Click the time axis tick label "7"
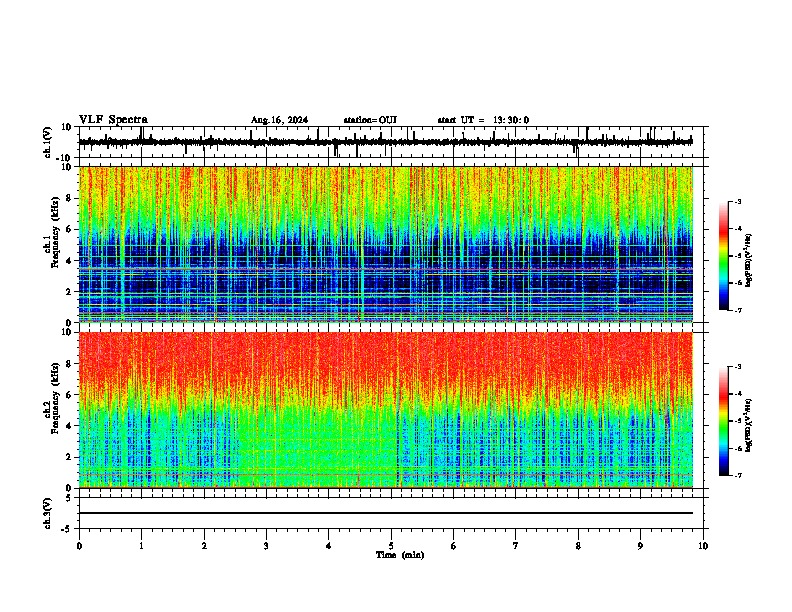This screenshot has height=612, width=792. [x=516, y=546]
